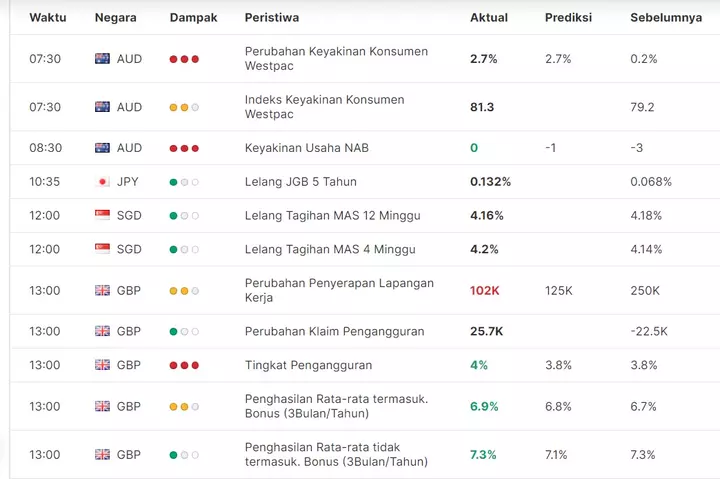Click the Aktual column header
The height and width of the screenshot is (479, 720).
489,17
